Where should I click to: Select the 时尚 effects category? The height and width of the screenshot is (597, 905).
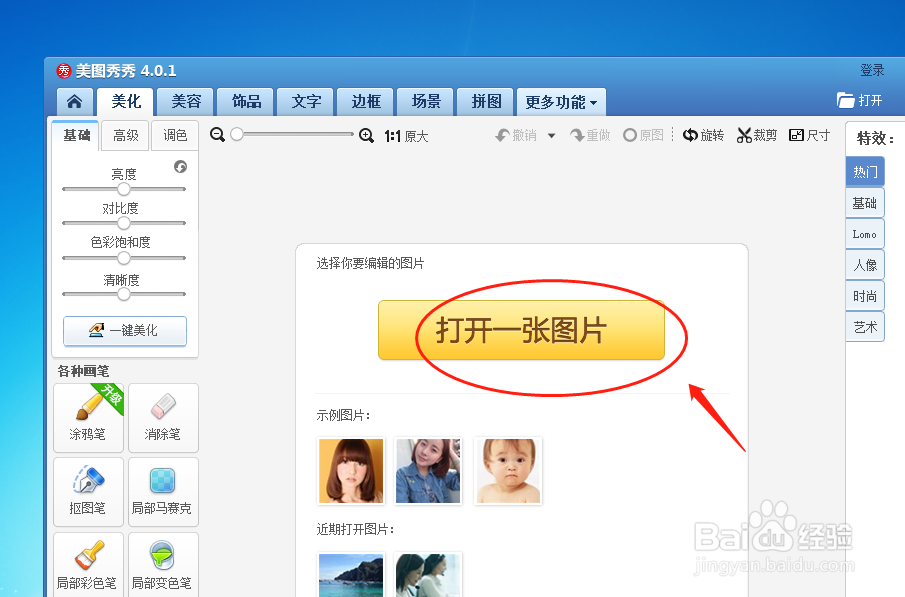[865, 296]
